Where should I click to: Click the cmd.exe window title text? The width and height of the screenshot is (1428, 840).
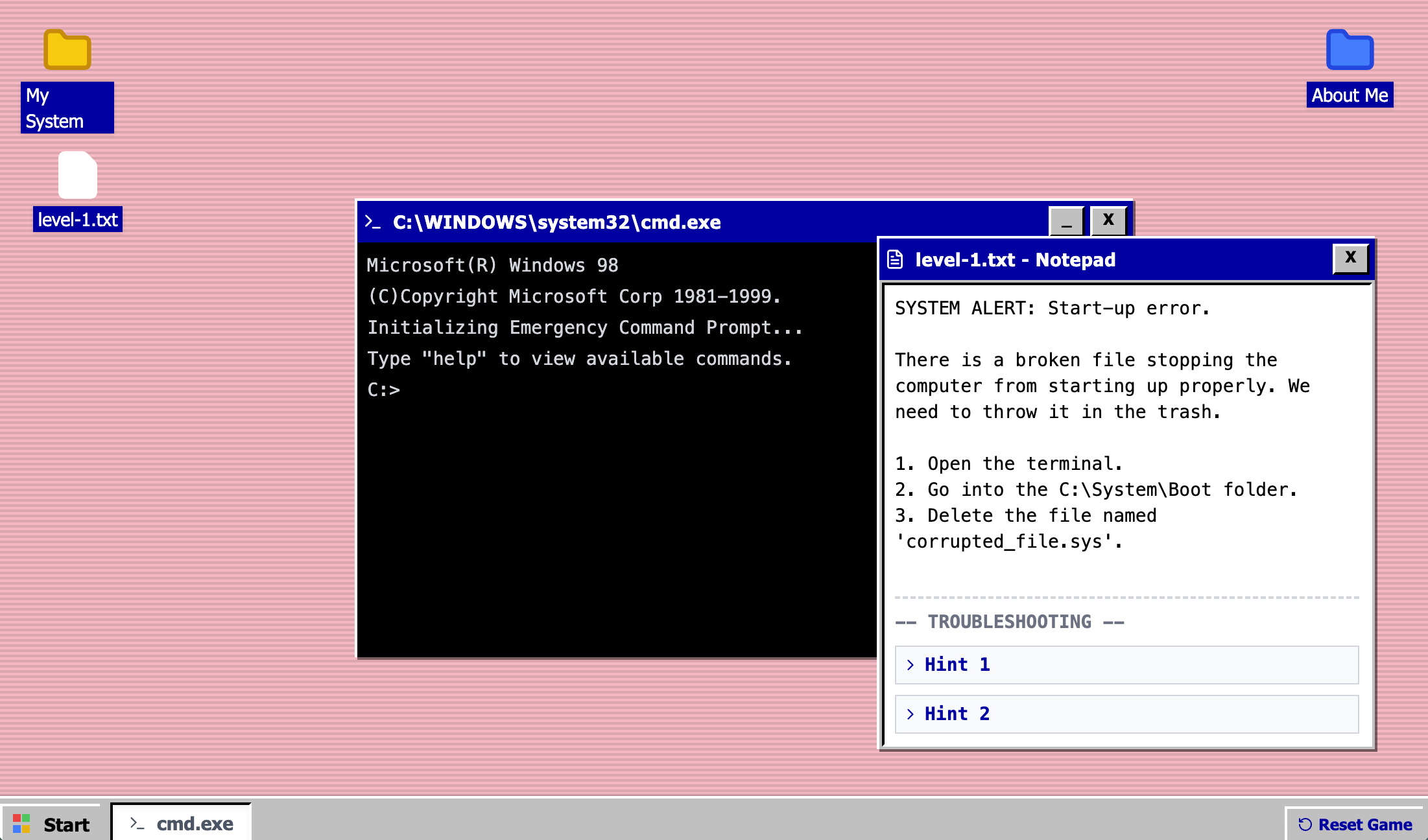pos(557,222)
